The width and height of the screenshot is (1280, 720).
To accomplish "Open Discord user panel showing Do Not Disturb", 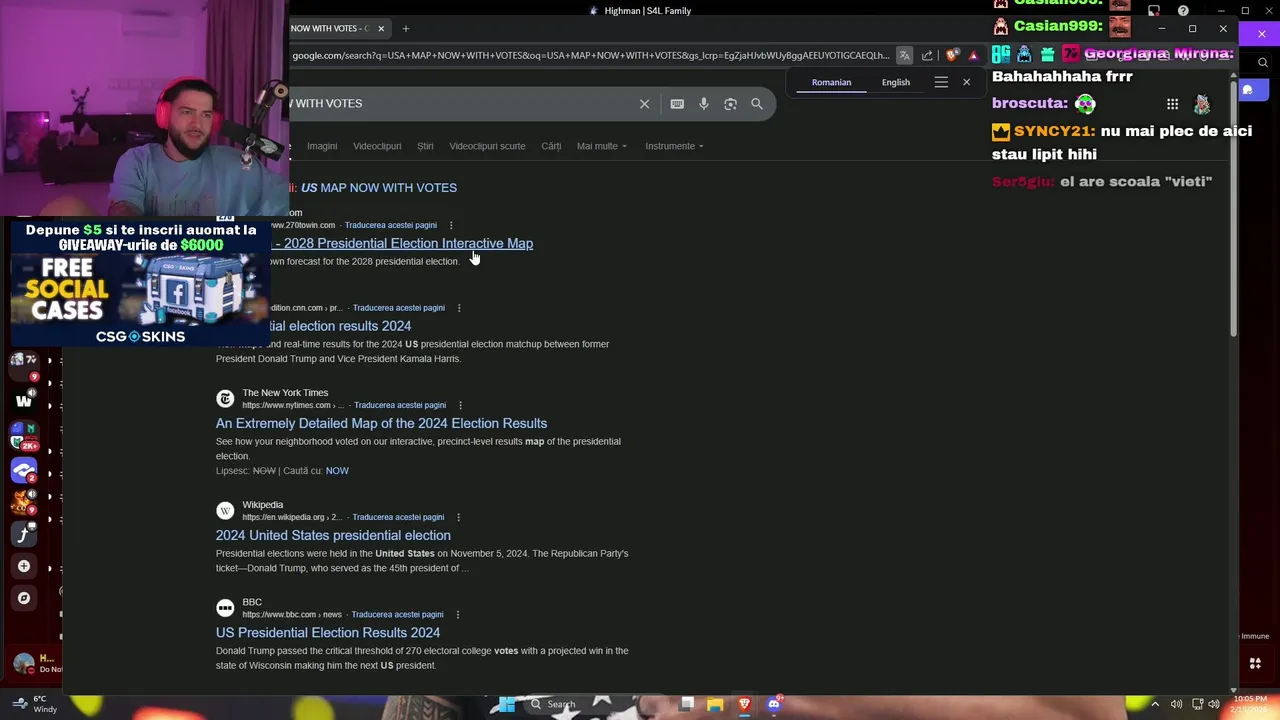I will point(38,664).
